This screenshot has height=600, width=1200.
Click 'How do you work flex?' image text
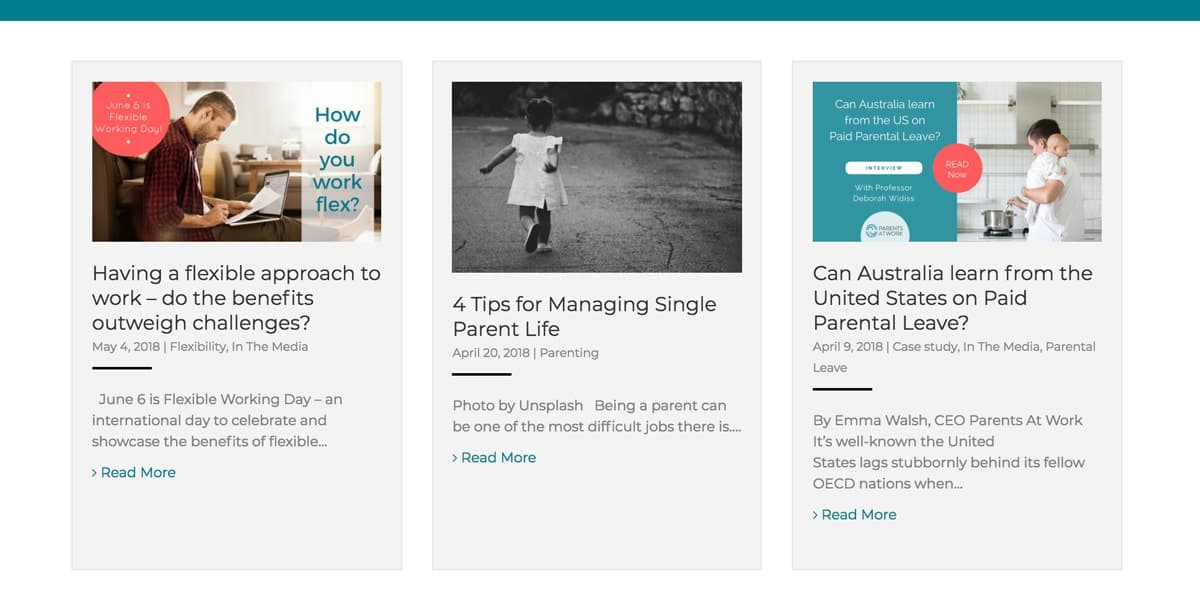pyautogui.click(x=337, y=160)
